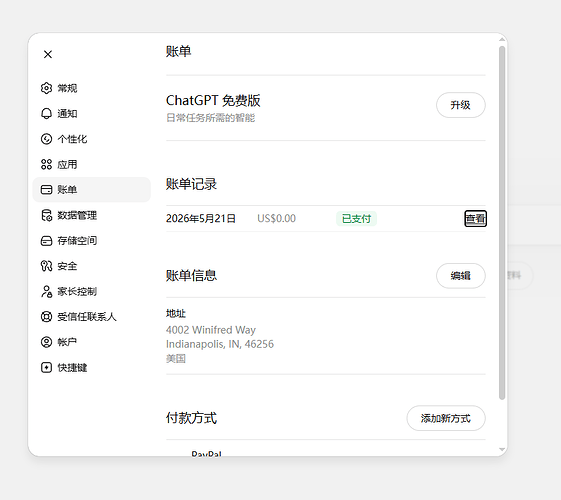561x500 pixels.
Task: Click the 账单记录 section heading
Action: click(191, 184)
